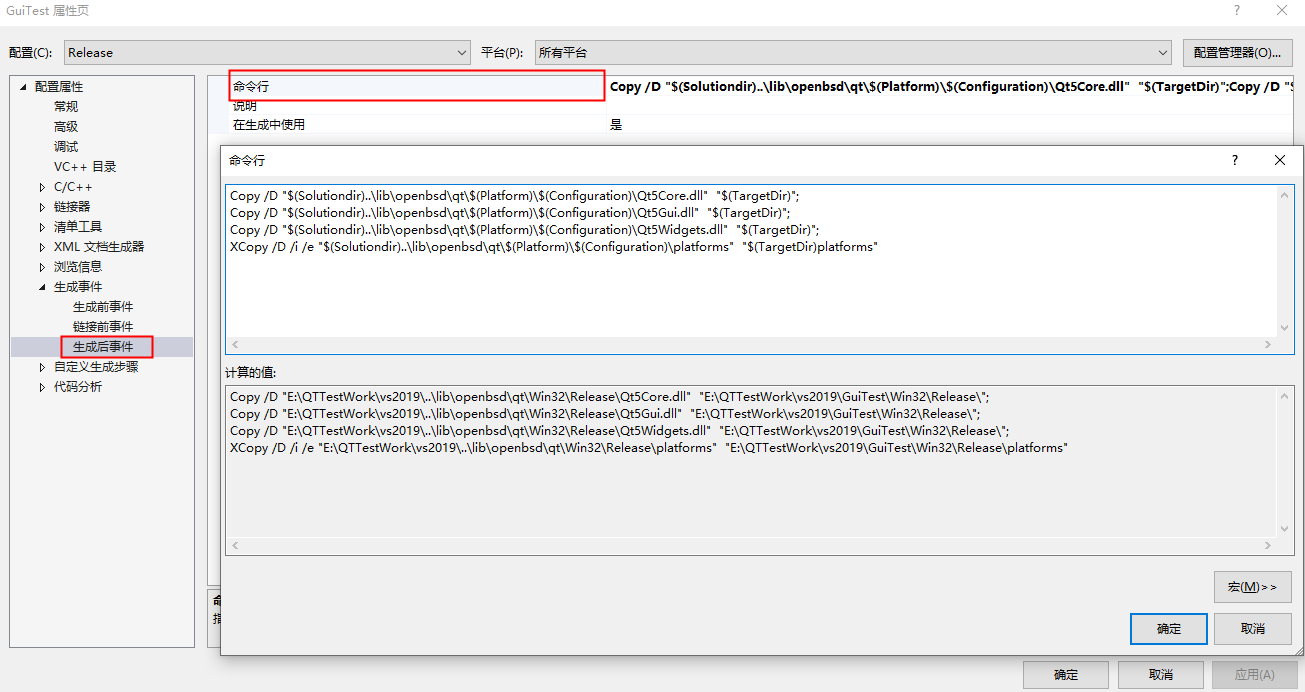Click down arrow of 计算的值 scrollbar
This screenshot has height=692, width=1305.
1285,530
